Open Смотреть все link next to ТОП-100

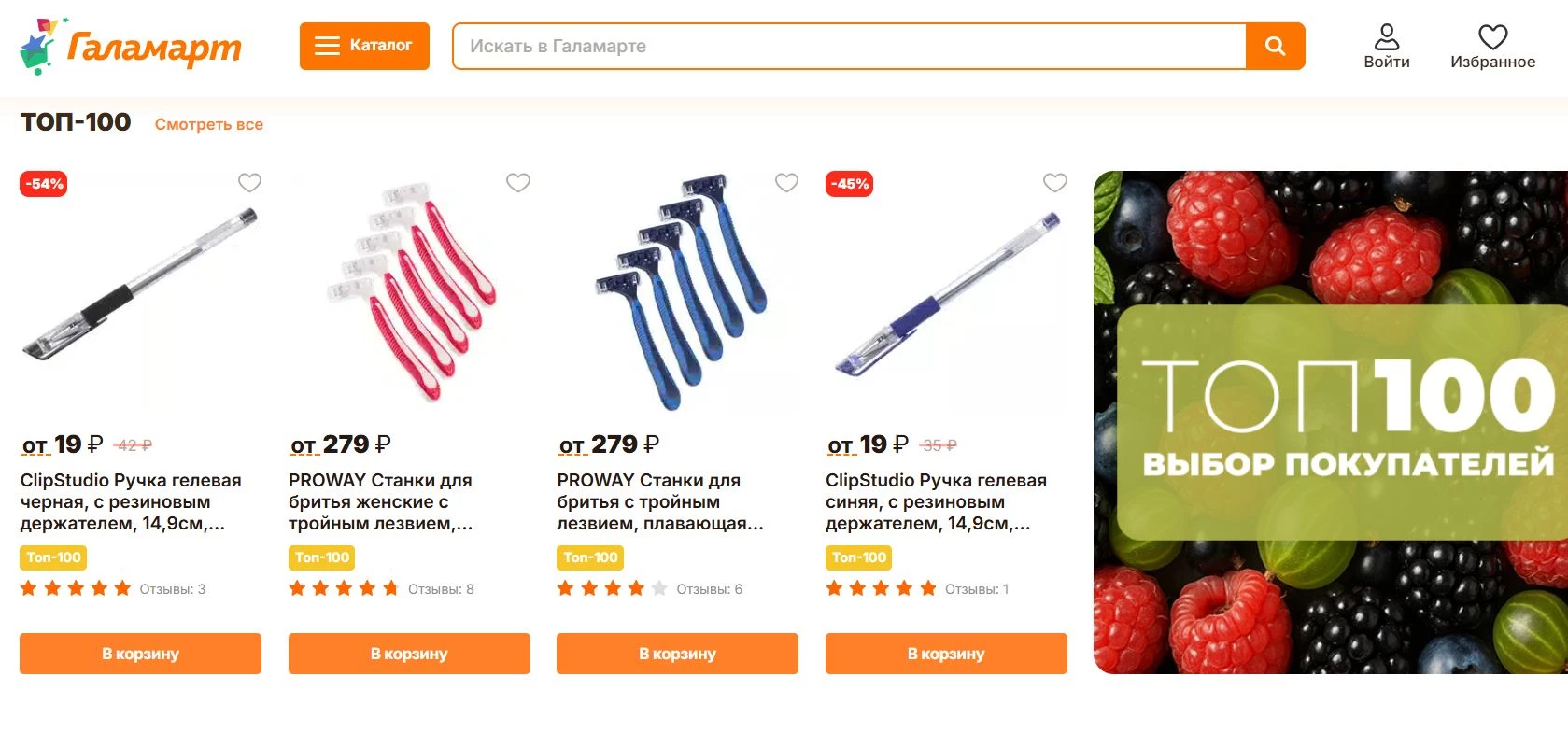click(x=209, y=124)
